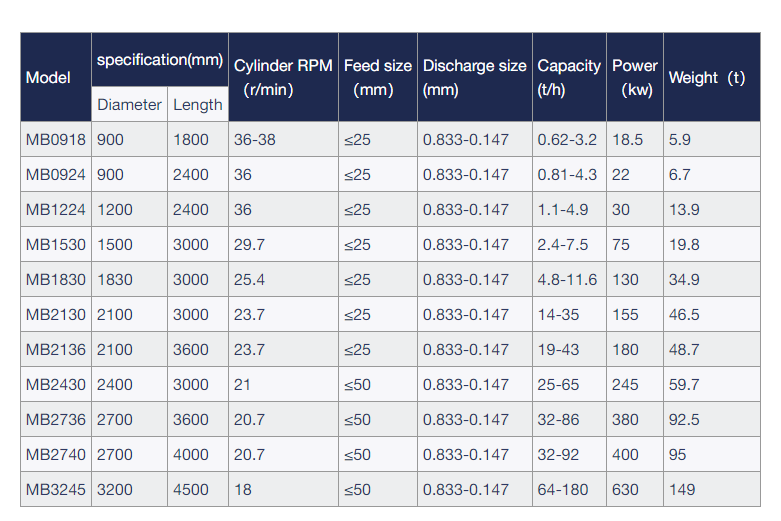Click power value 380

coord(635,419)
